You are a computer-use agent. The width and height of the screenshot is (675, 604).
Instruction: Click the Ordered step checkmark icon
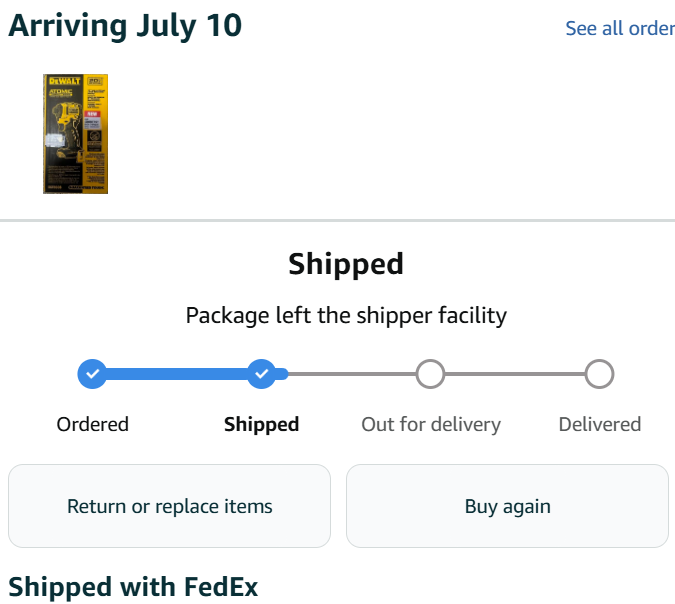tap(92, 374)
